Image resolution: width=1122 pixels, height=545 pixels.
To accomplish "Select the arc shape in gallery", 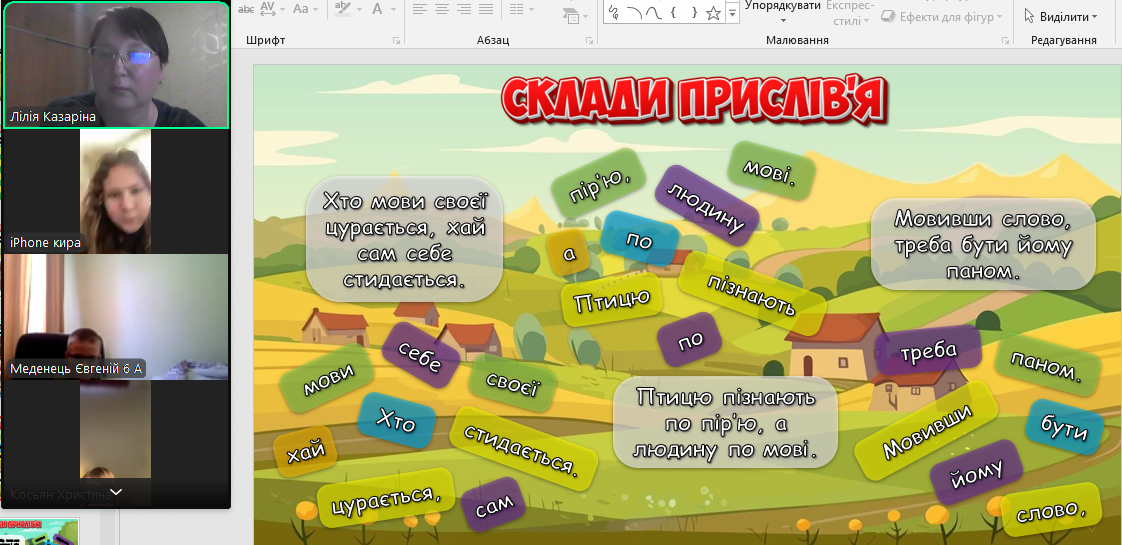I will pyautogui.click(x=634, y=12).
